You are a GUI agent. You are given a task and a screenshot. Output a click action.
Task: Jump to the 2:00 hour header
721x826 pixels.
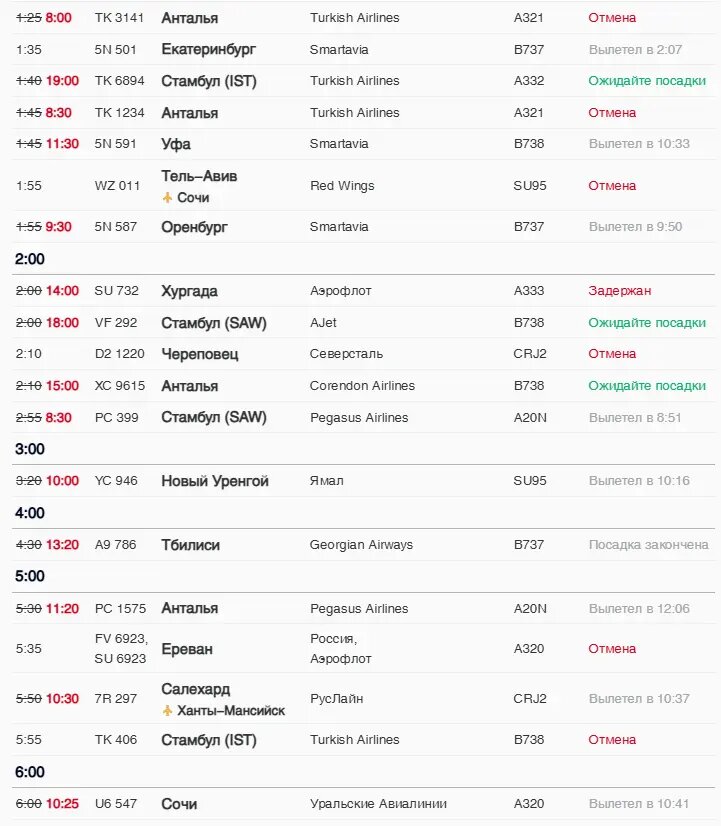[29, 259]
